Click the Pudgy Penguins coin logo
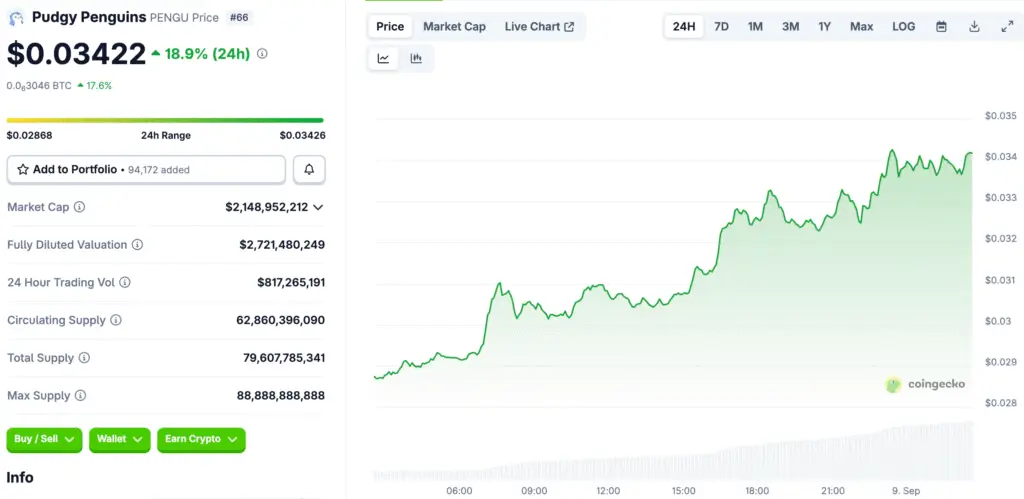Screen dimensions: 1024x499 (x=16, y=18)
